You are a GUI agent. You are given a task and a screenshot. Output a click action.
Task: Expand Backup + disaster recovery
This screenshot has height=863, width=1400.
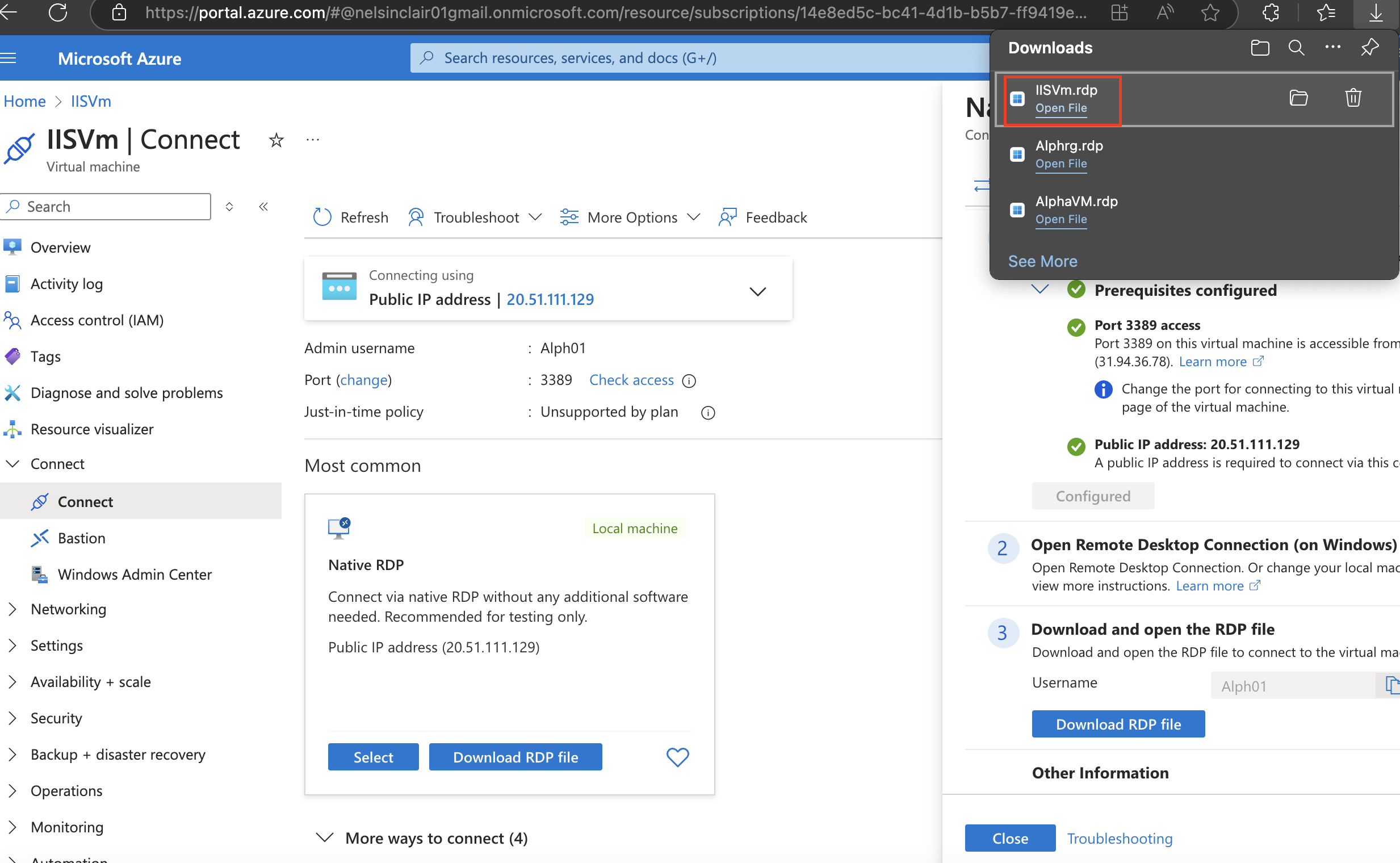pyautogui.click(x=12, y=755)
